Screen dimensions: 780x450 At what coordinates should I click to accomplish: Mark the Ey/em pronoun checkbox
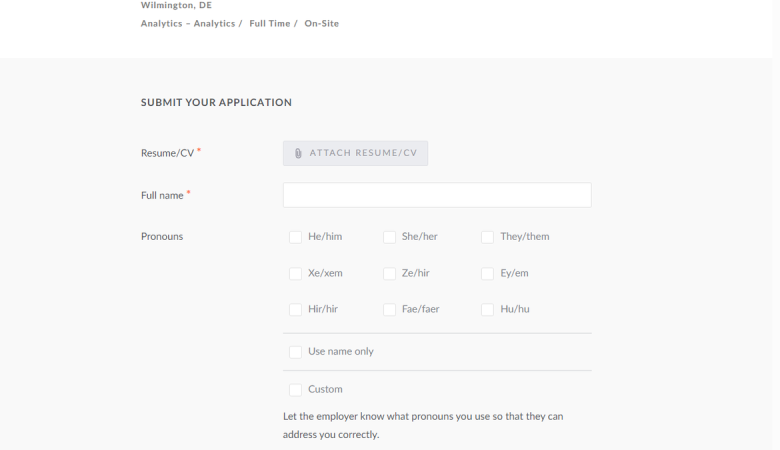[x=487, y=273]
